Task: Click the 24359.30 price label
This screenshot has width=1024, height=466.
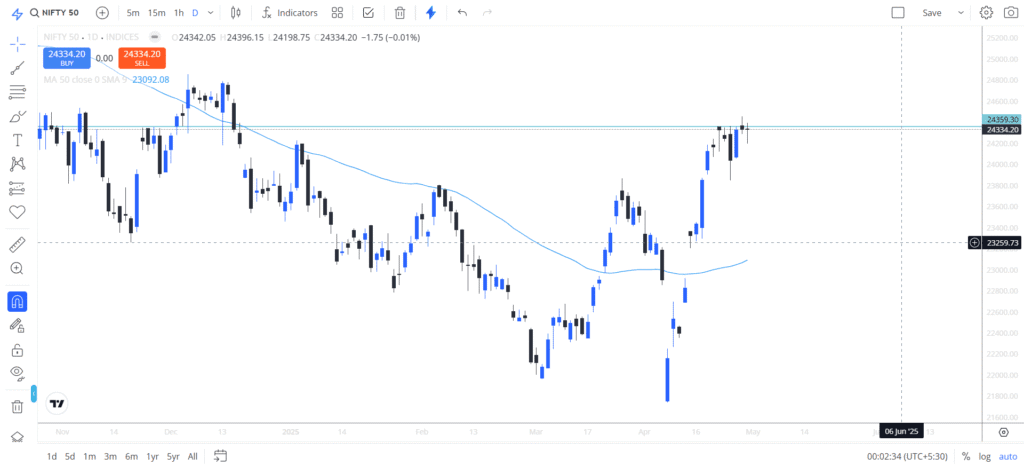Action: pos(1001,120)
